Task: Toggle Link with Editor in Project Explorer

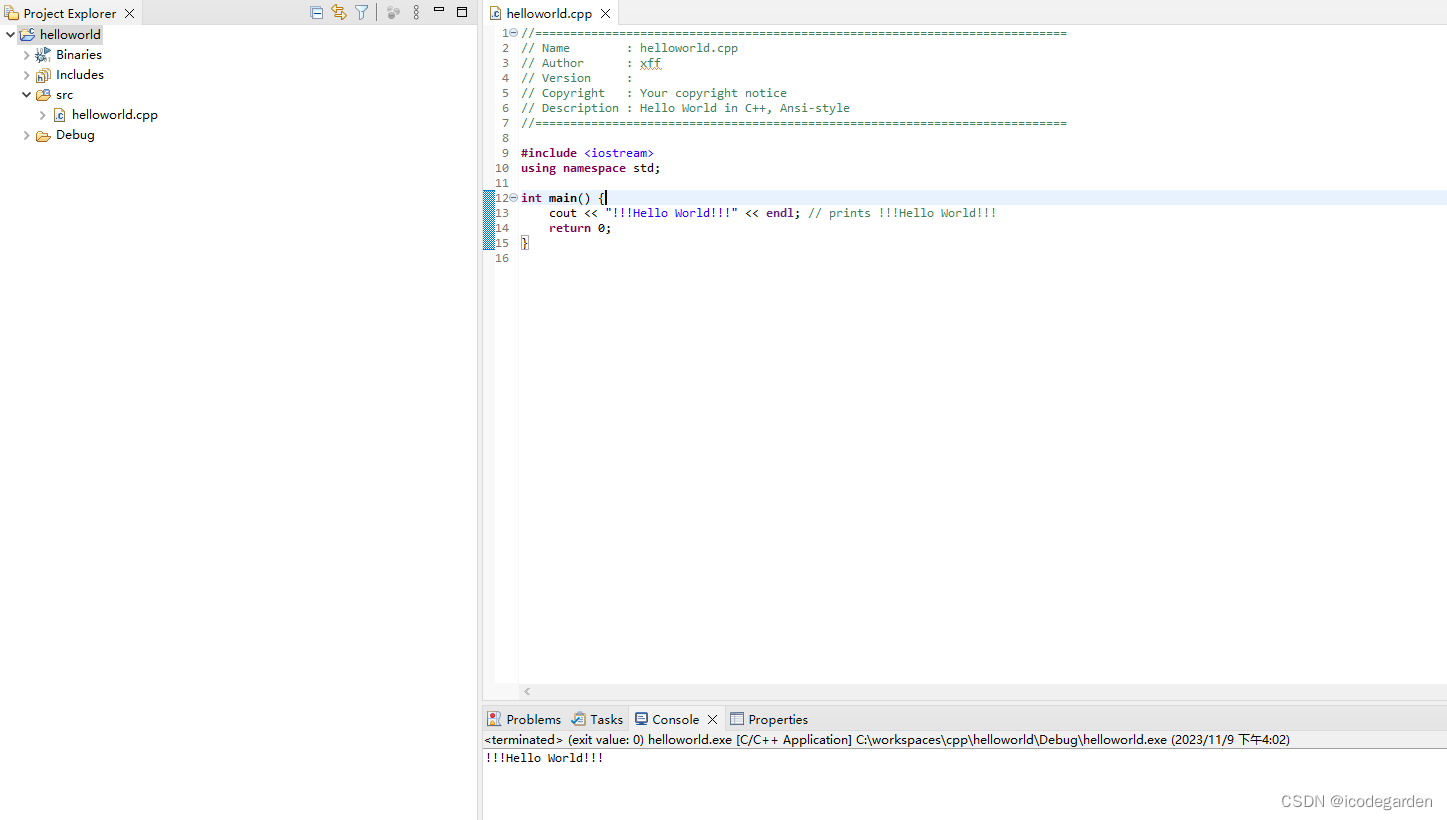Action: tap(339, 13)
